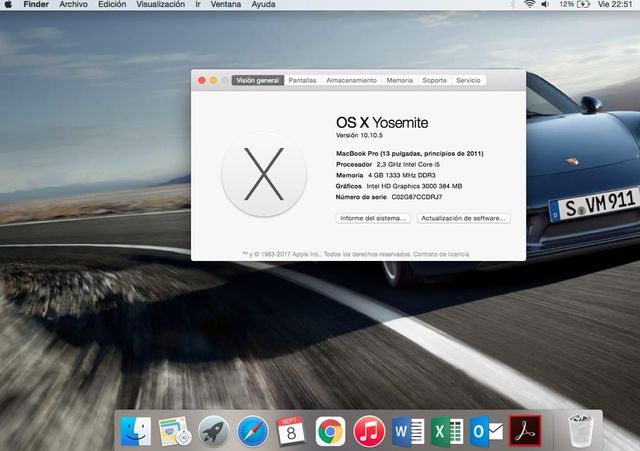Launch Launchpad rocket icon
Image resolution: width=640 pixels, height=451 pixels.
point(213,431)
